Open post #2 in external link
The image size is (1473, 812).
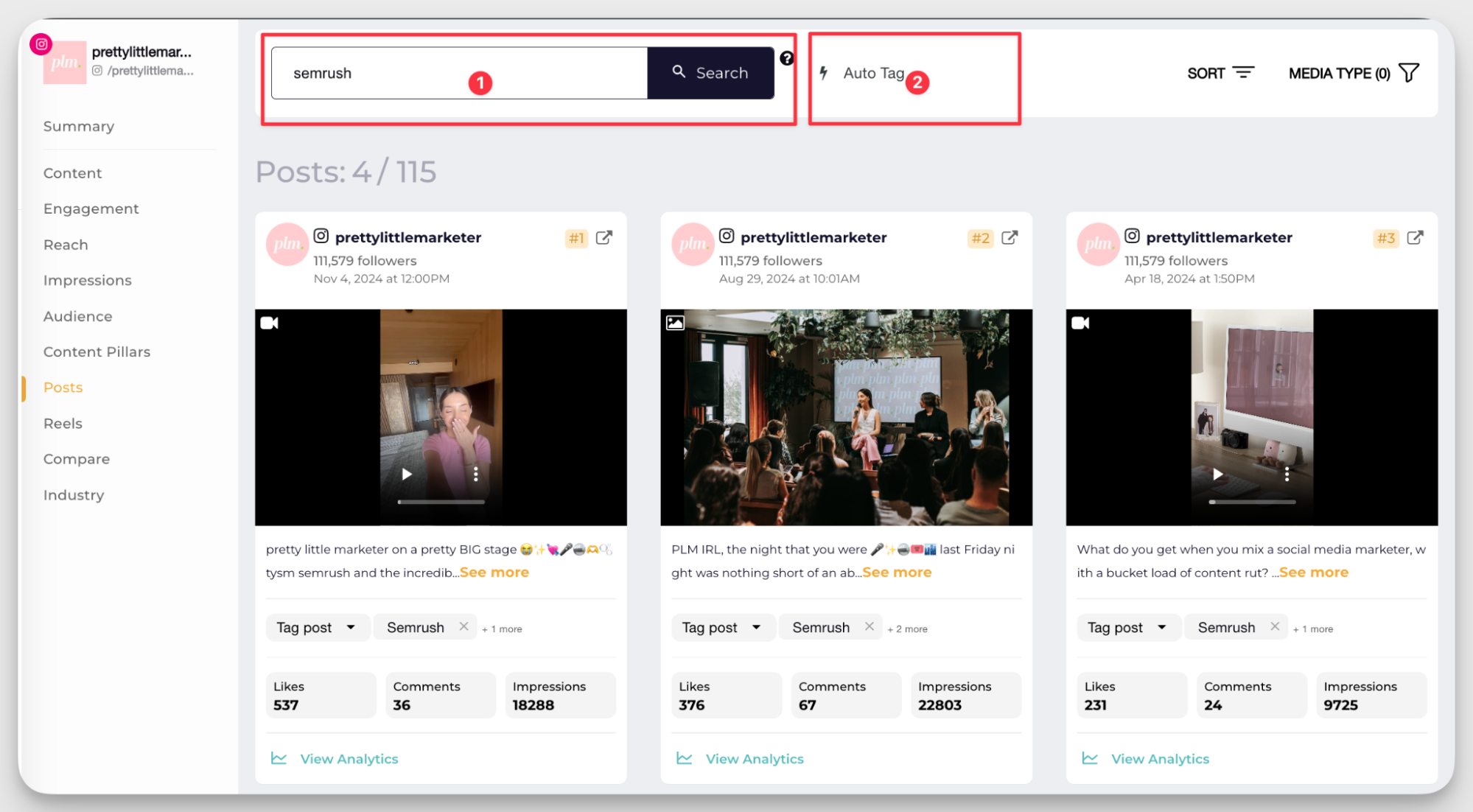pyautogui.click(x=1010, y=237)
